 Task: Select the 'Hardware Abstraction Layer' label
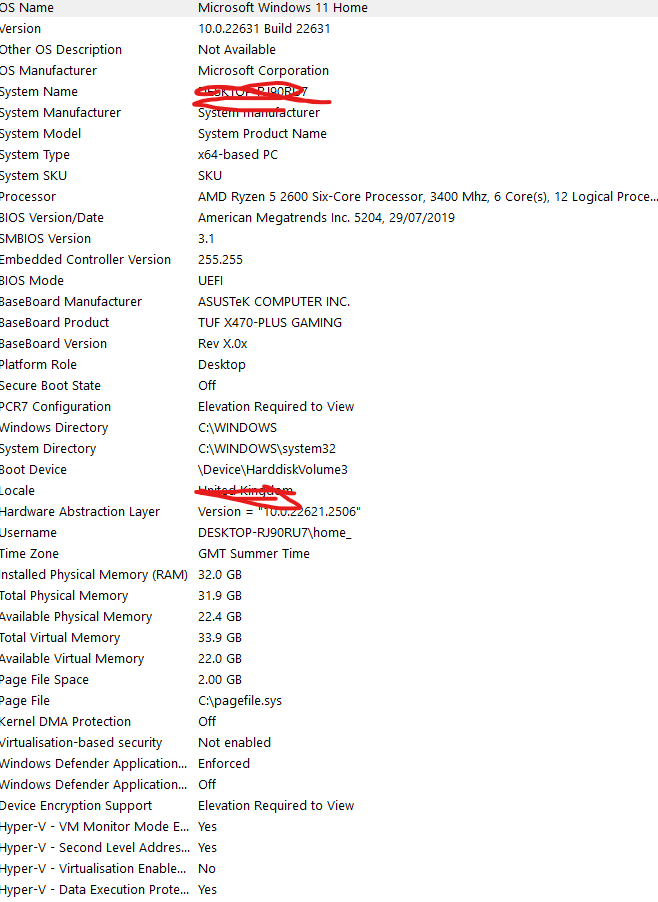(80, 512)
